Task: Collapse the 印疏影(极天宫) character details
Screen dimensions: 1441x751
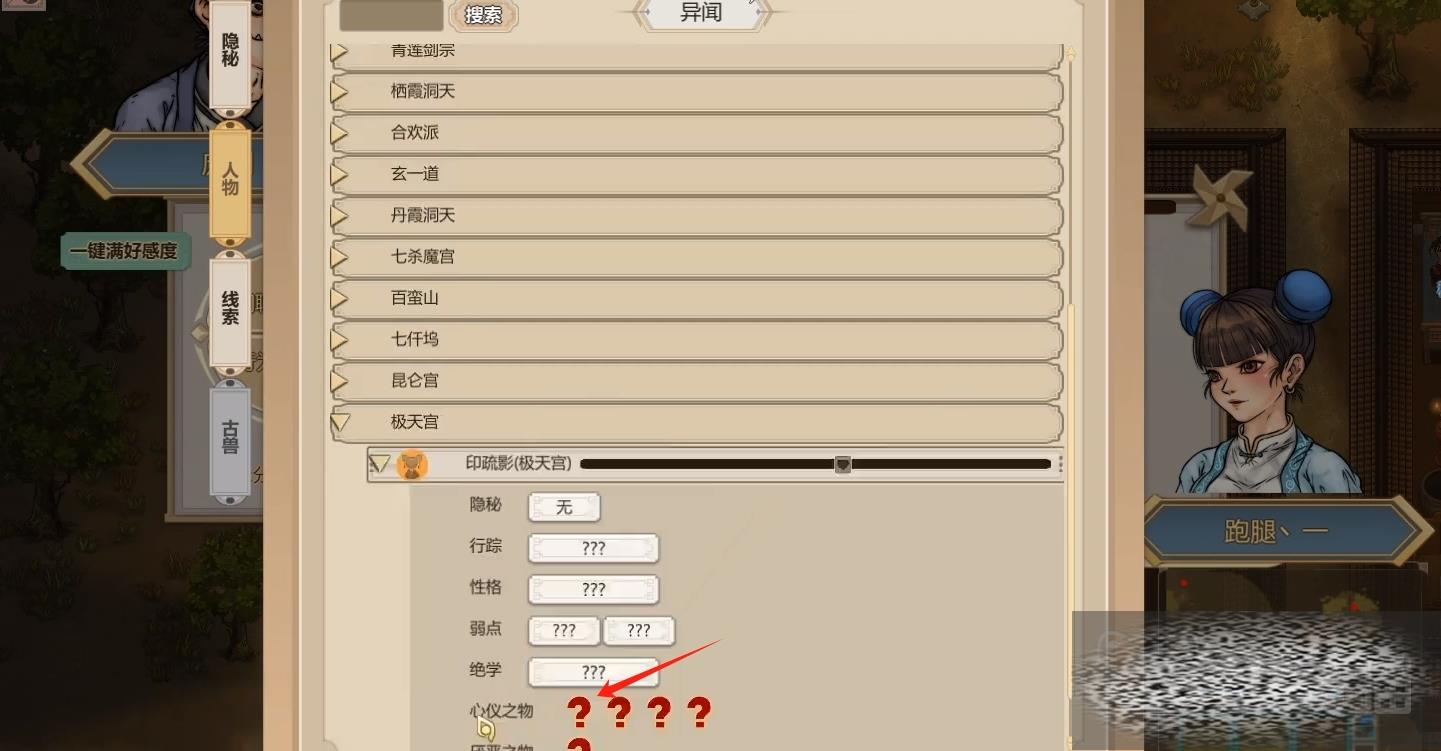Action: [x=379, y=464]
